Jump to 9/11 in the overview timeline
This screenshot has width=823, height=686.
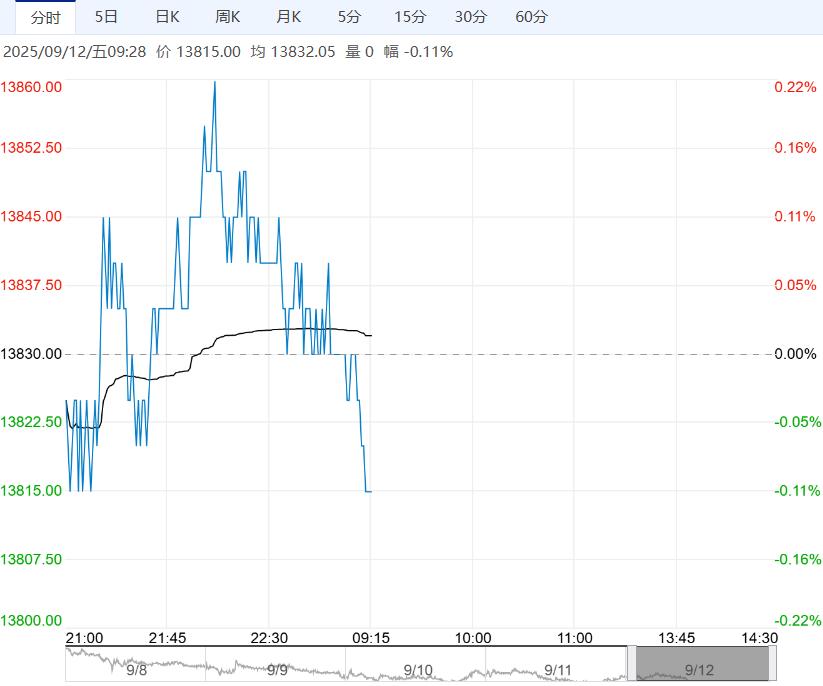558,670
